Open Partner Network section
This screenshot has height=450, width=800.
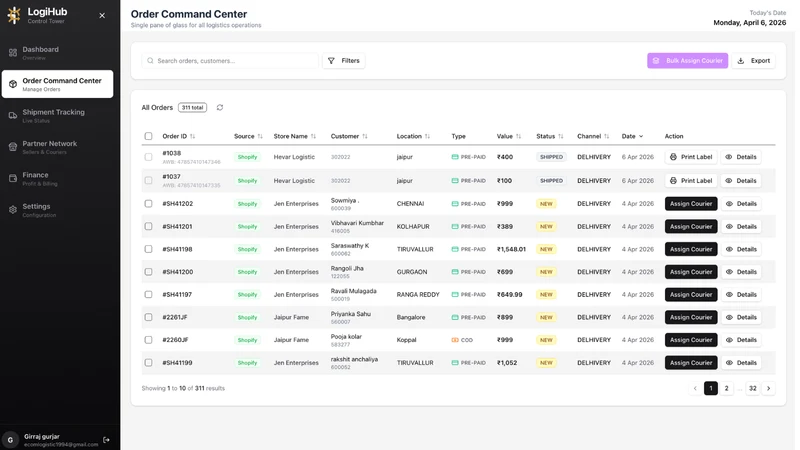(x=57, y=147)
